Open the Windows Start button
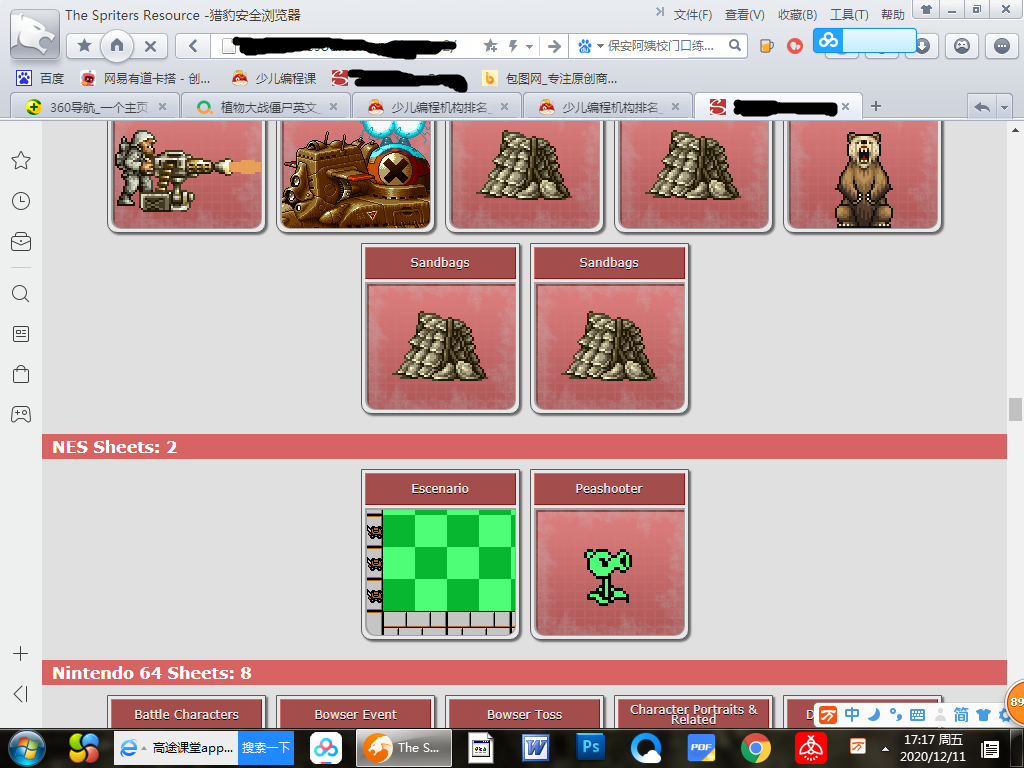 (27, 748)
